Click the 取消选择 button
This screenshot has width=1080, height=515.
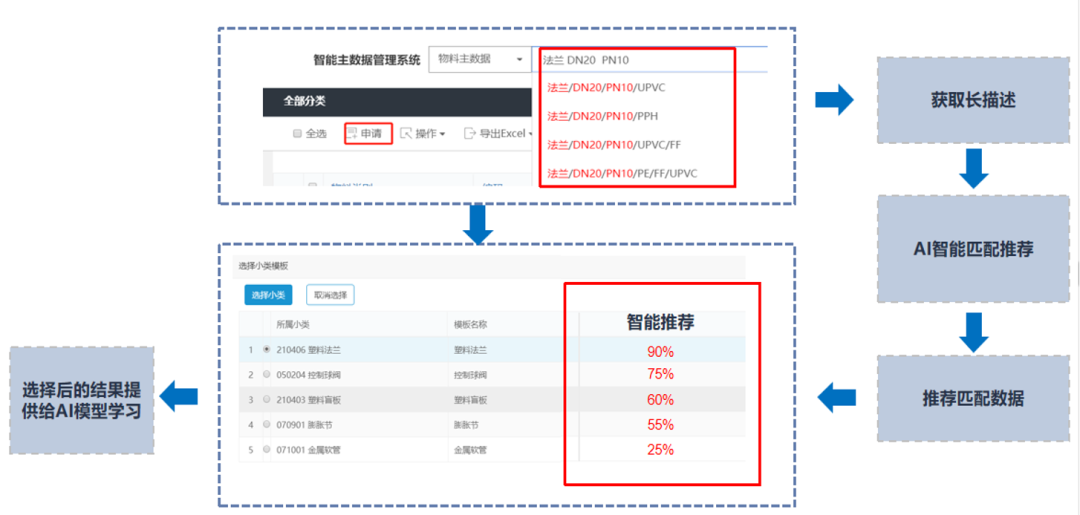coord(330,295)
